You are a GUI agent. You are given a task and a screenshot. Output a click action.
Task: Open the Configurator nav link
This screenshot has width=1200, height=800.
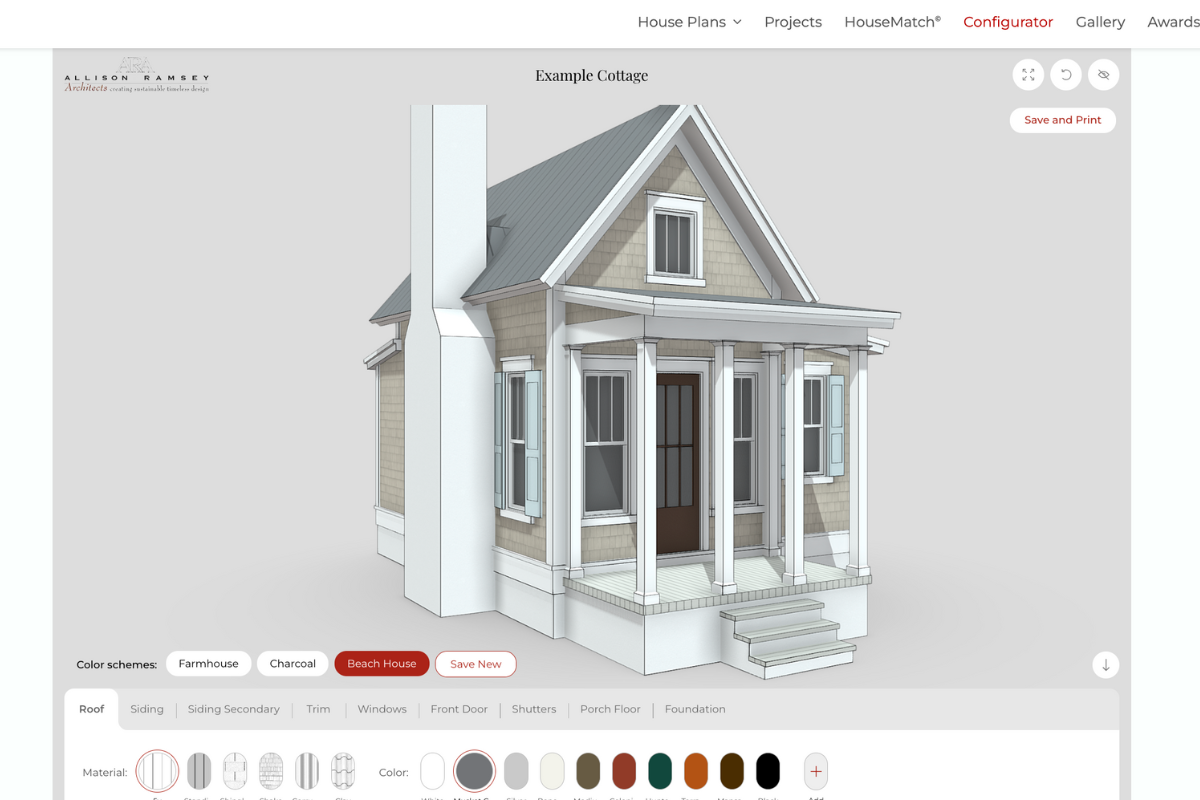(1008, 22)
